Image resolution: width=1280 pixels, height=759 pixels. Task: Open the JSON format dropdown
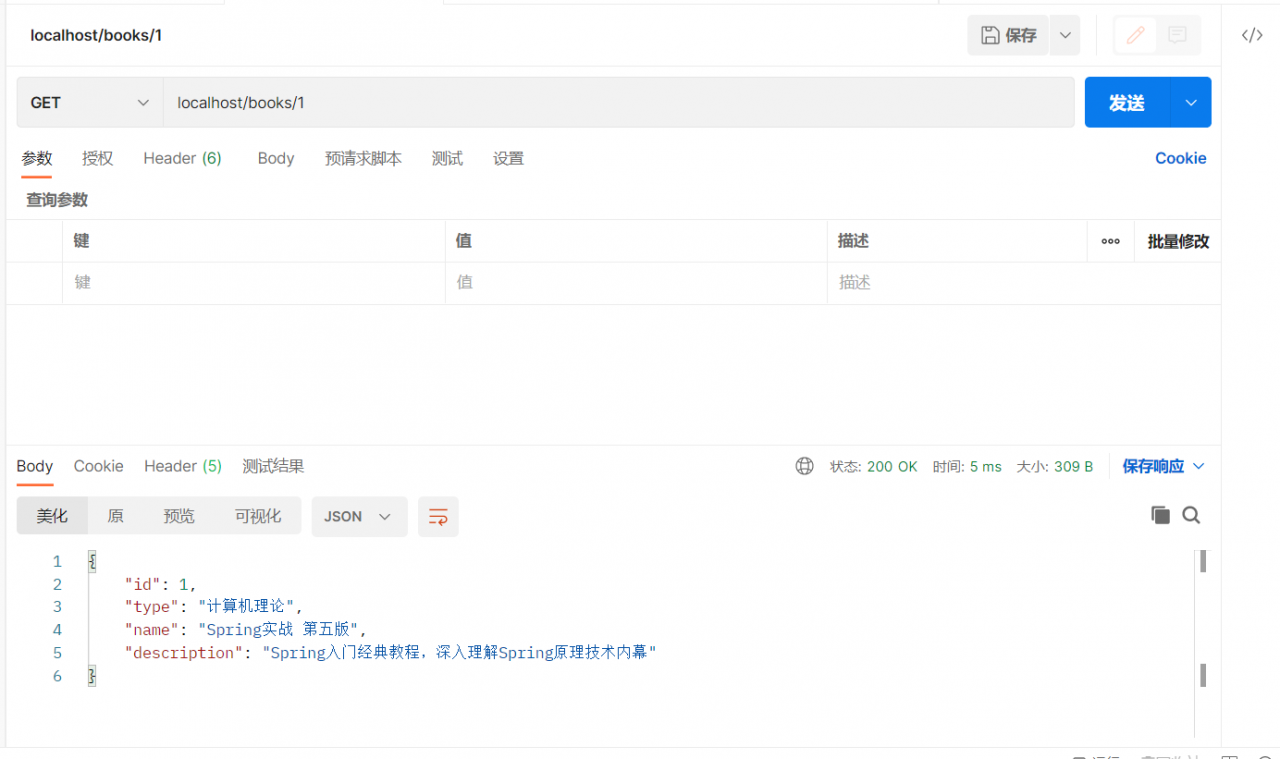click(x=359, y=516)
